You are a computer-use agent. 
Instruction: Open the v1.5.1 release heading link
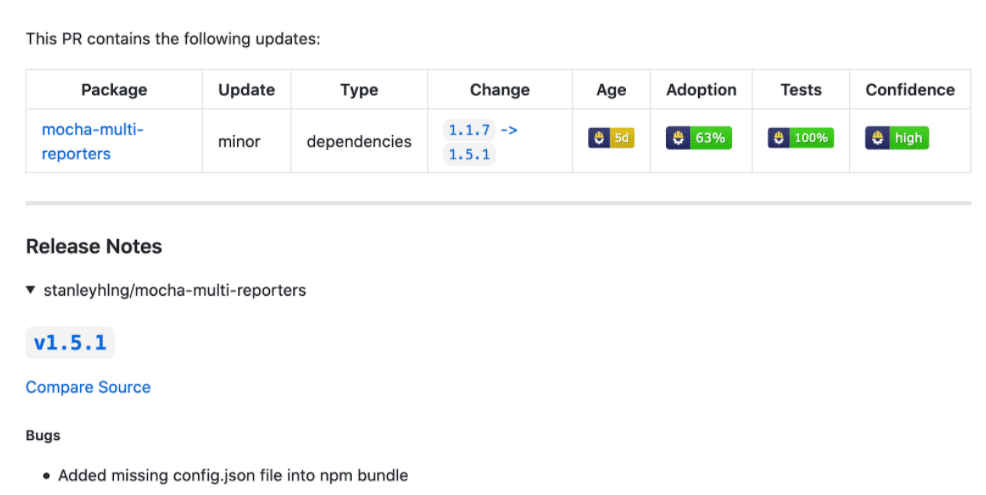[70, 343]
